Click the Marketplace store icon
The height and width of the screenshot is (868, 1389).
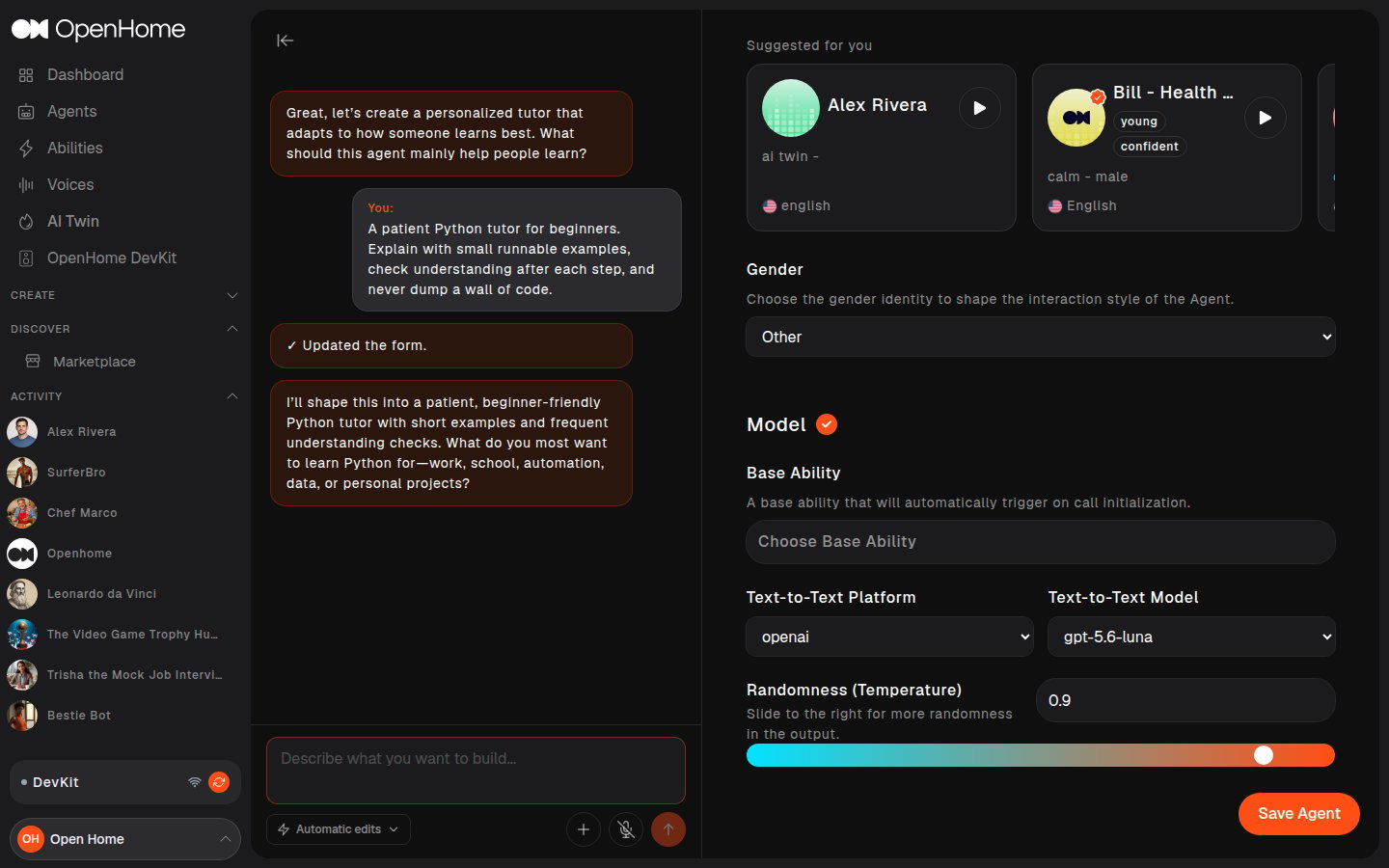click(33, 361)
